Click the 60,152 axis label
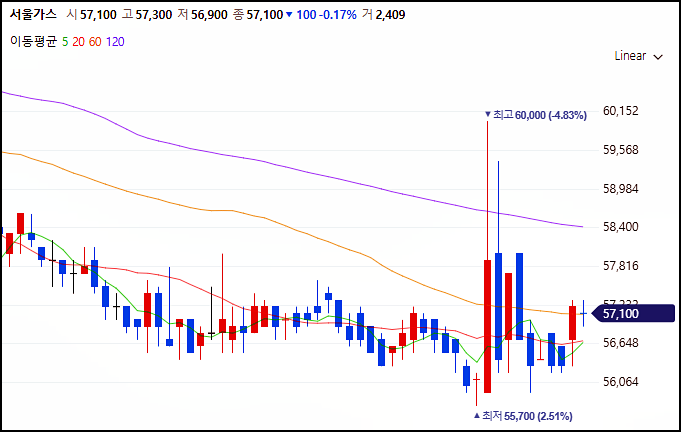The width and height of the screenshot is (681, 432). coord(621,111)
